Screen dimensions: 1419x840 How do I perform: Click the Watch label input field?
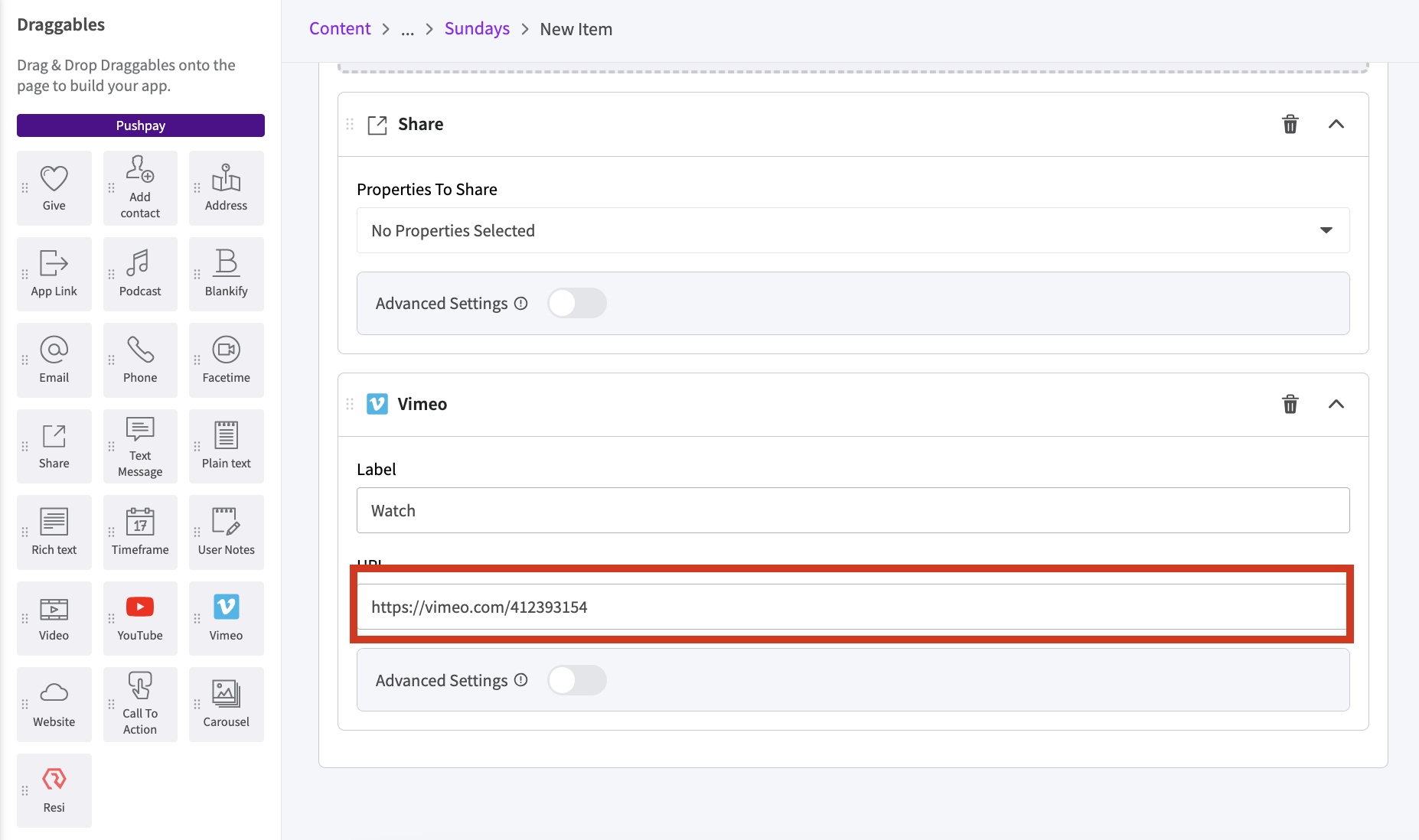[x=852, y=510]
